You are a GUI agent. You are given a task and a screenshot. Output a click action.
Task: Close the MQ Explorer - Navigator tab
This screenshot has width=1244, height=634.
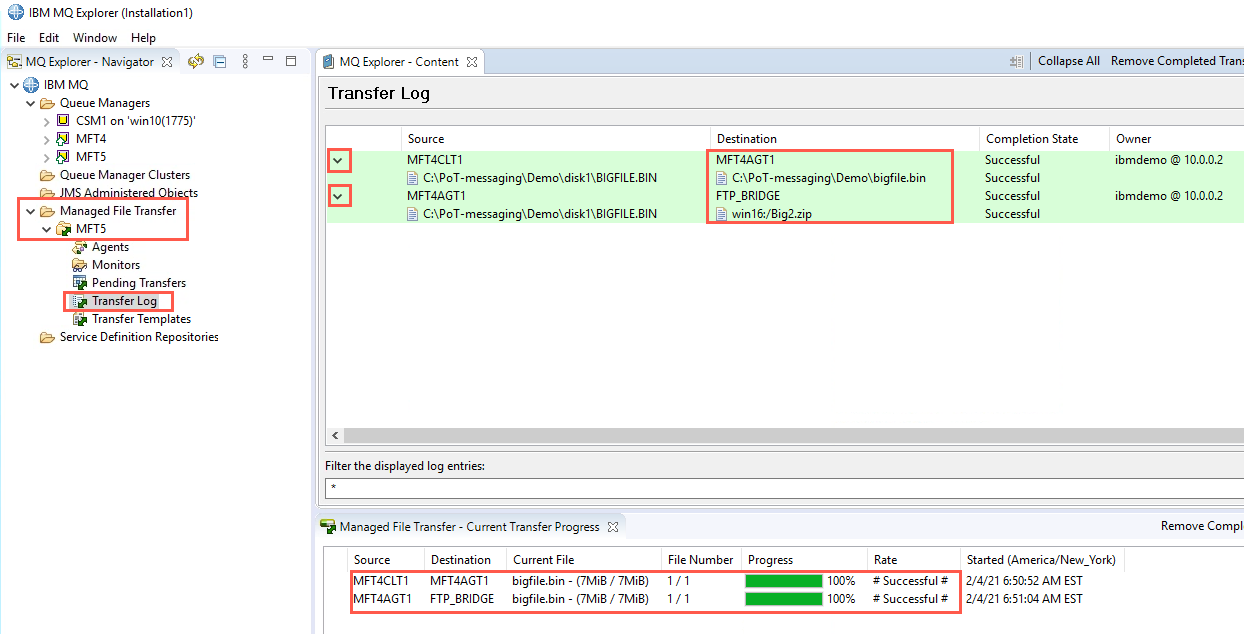[x=167, y=61]
